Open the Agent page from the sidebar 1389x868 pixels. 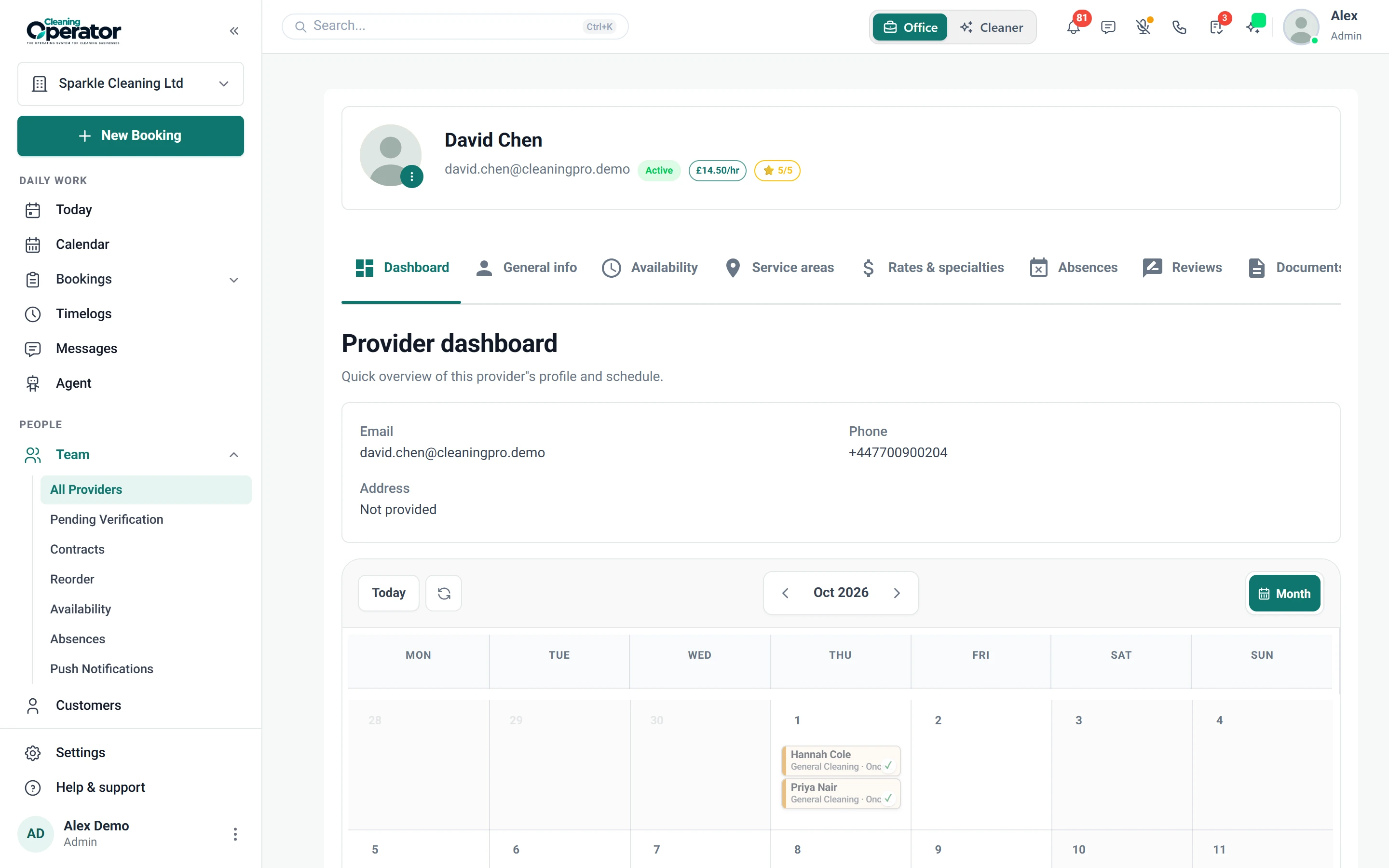pos(131,383)
